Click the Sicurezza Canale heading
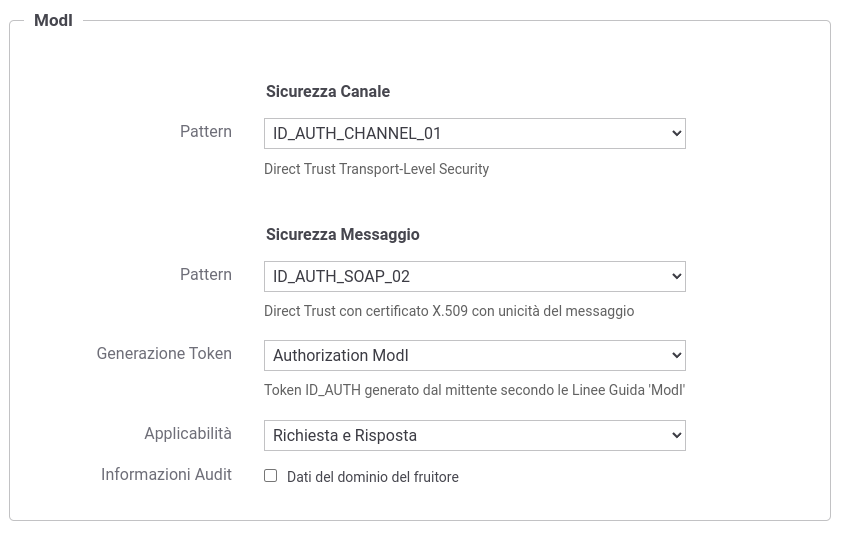 coord(328,91)
